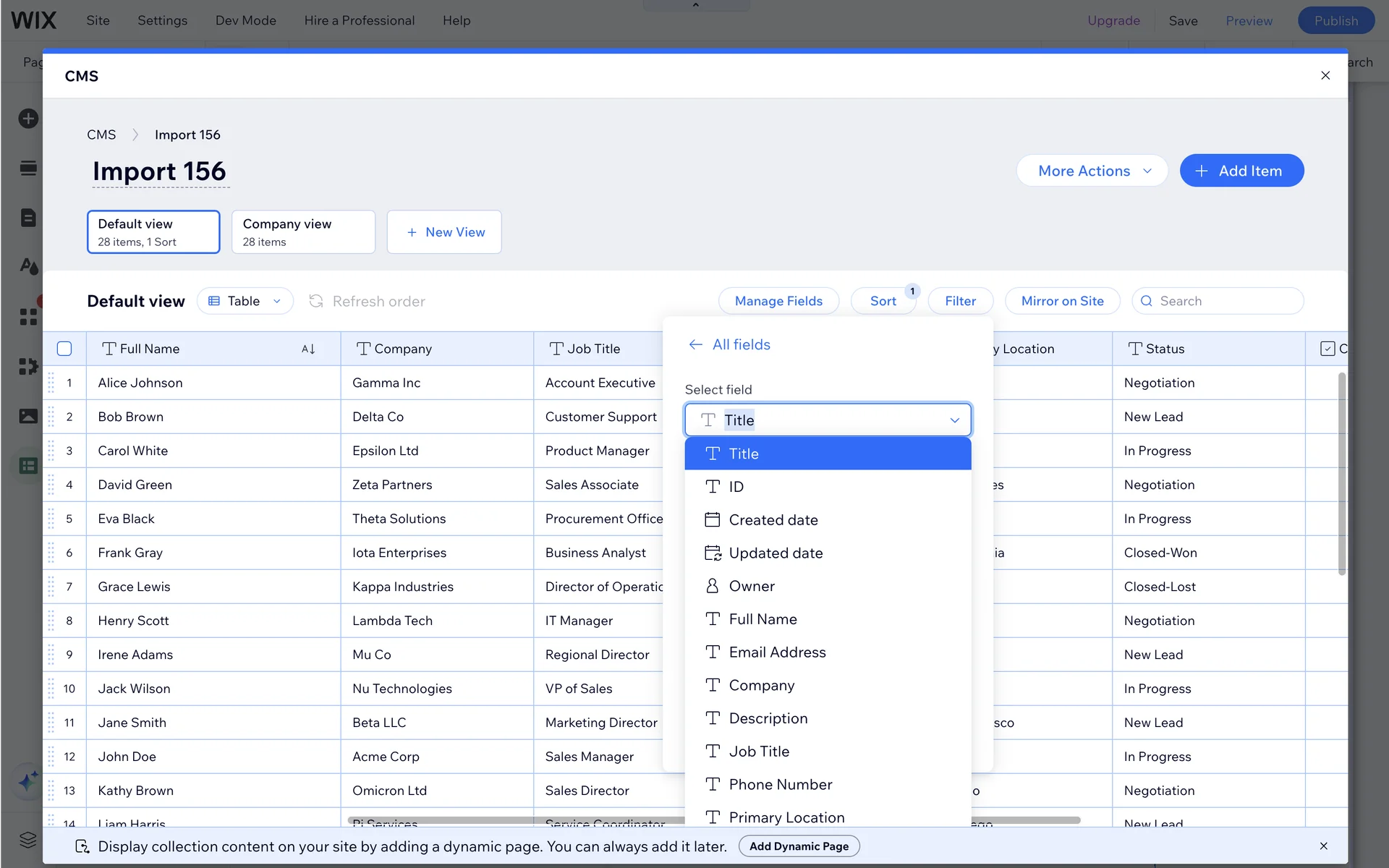The height and width of the screenshot is (868, 1389).
Task: Click the Add Elements plus icon in sidebar
Action: [x=28, y=119]
